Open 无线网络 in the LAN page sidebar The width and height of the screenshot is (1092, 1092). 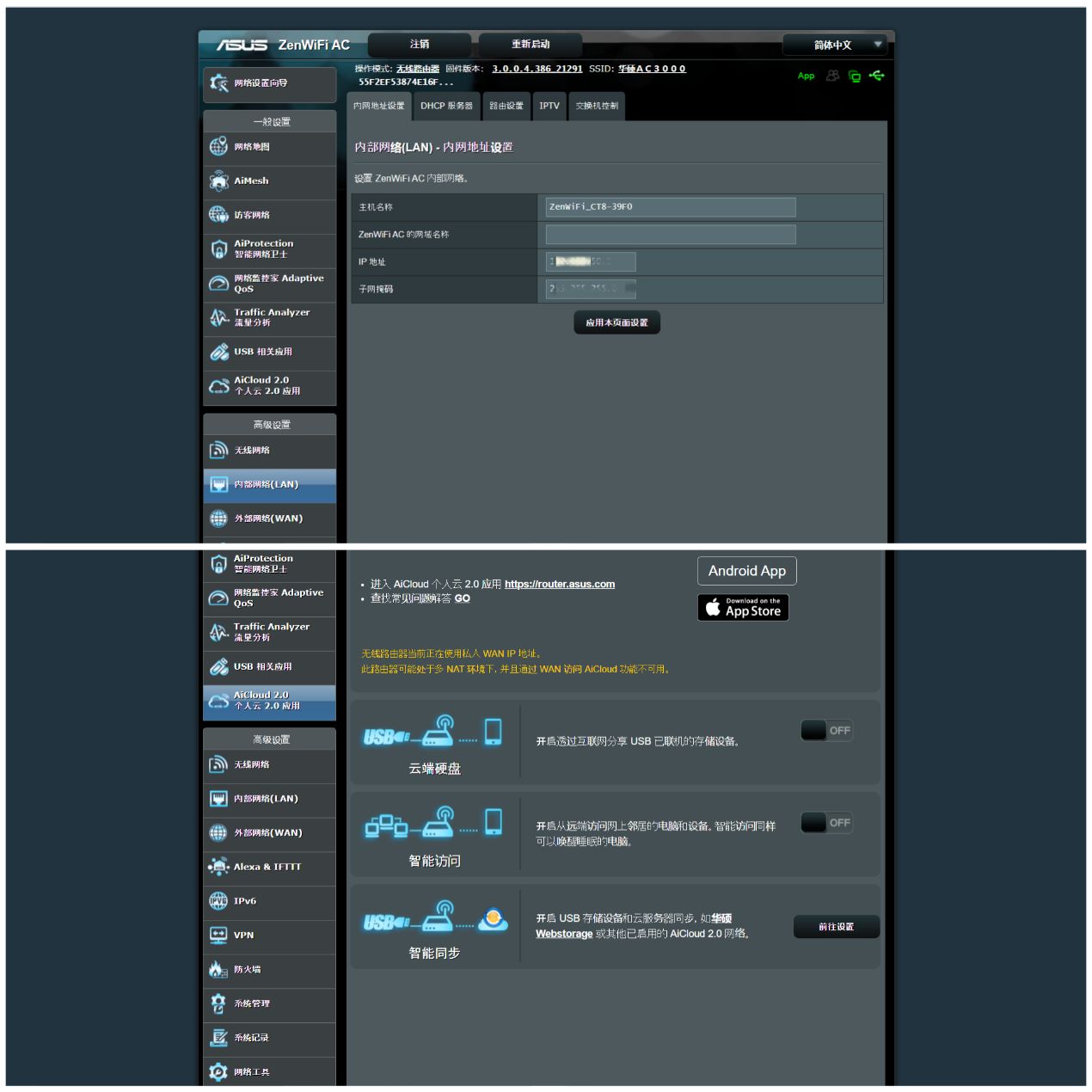click(x=270, y=451)
